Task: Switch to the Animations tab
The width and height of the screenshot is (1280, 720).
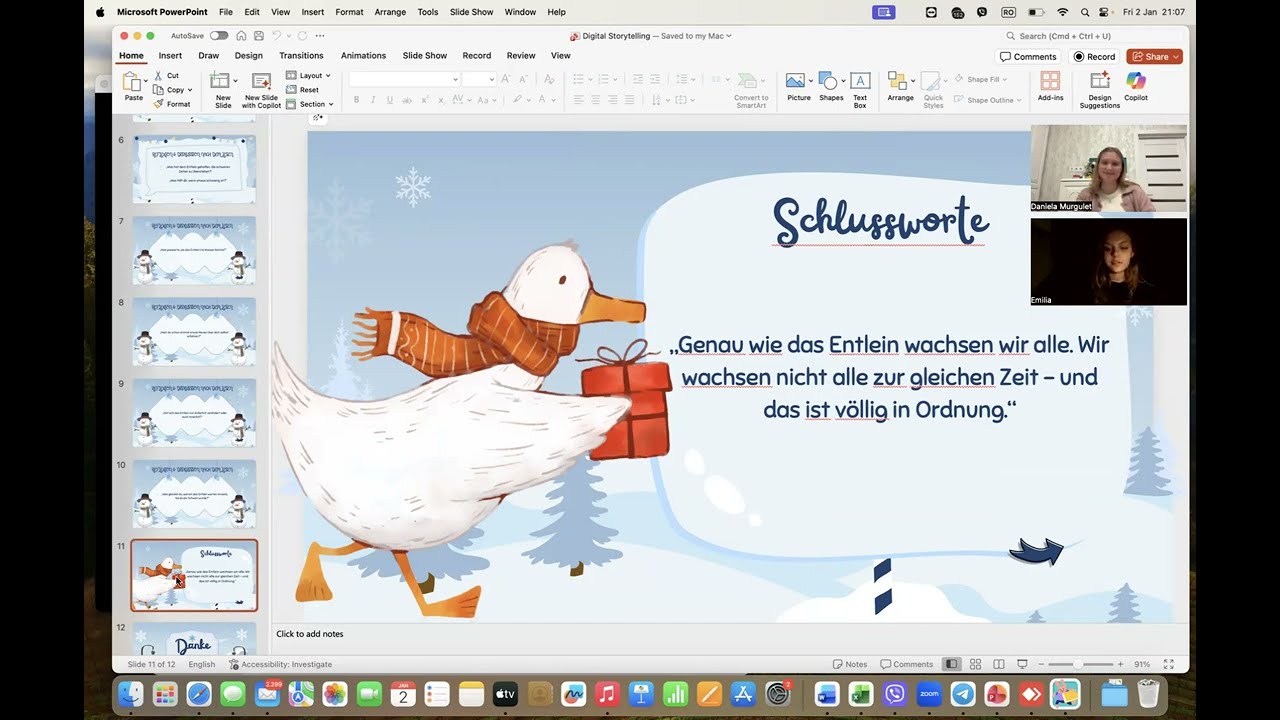Action: (363, 56)
